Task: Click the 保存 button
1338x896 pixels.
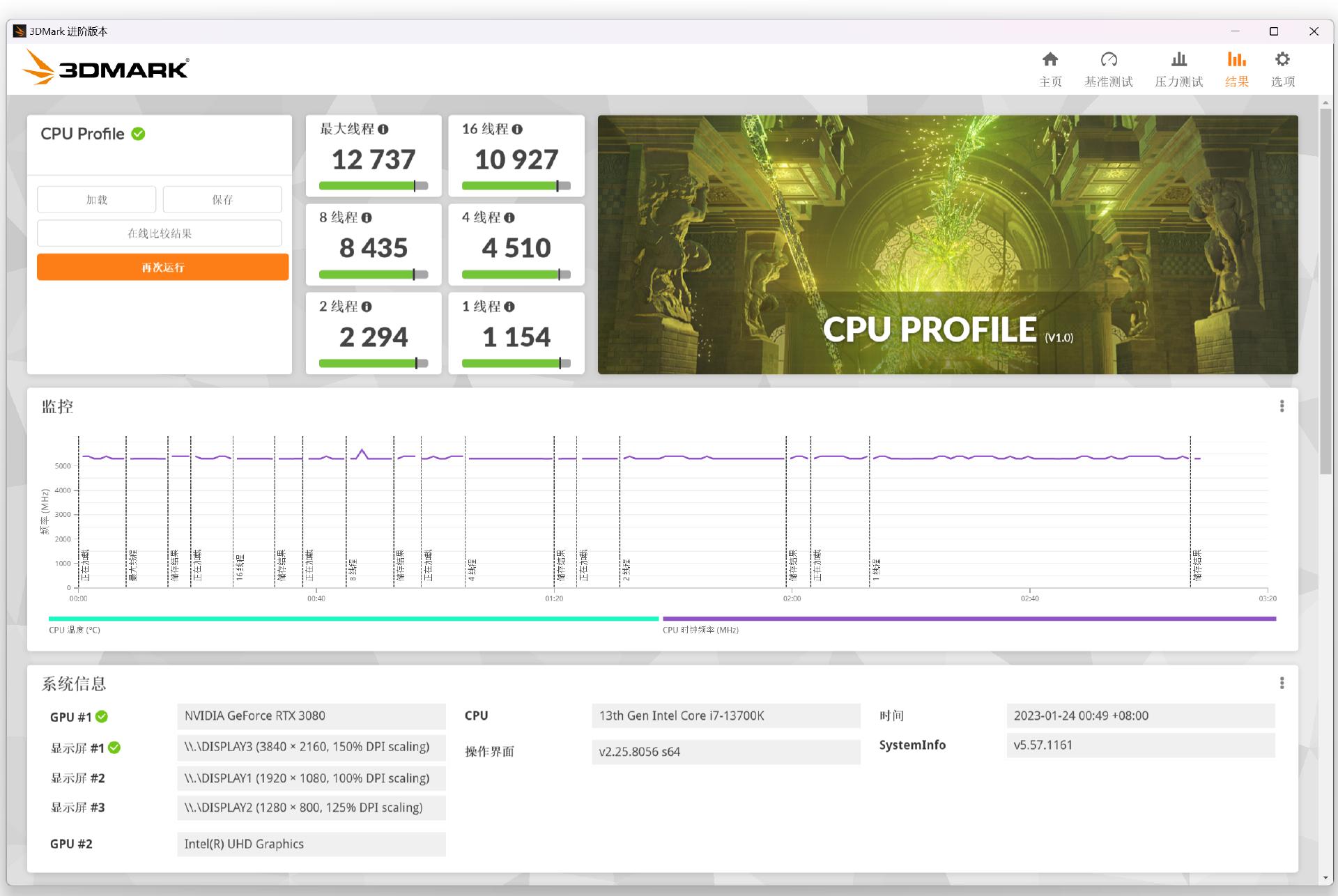Action: click(x=222, y=200)
